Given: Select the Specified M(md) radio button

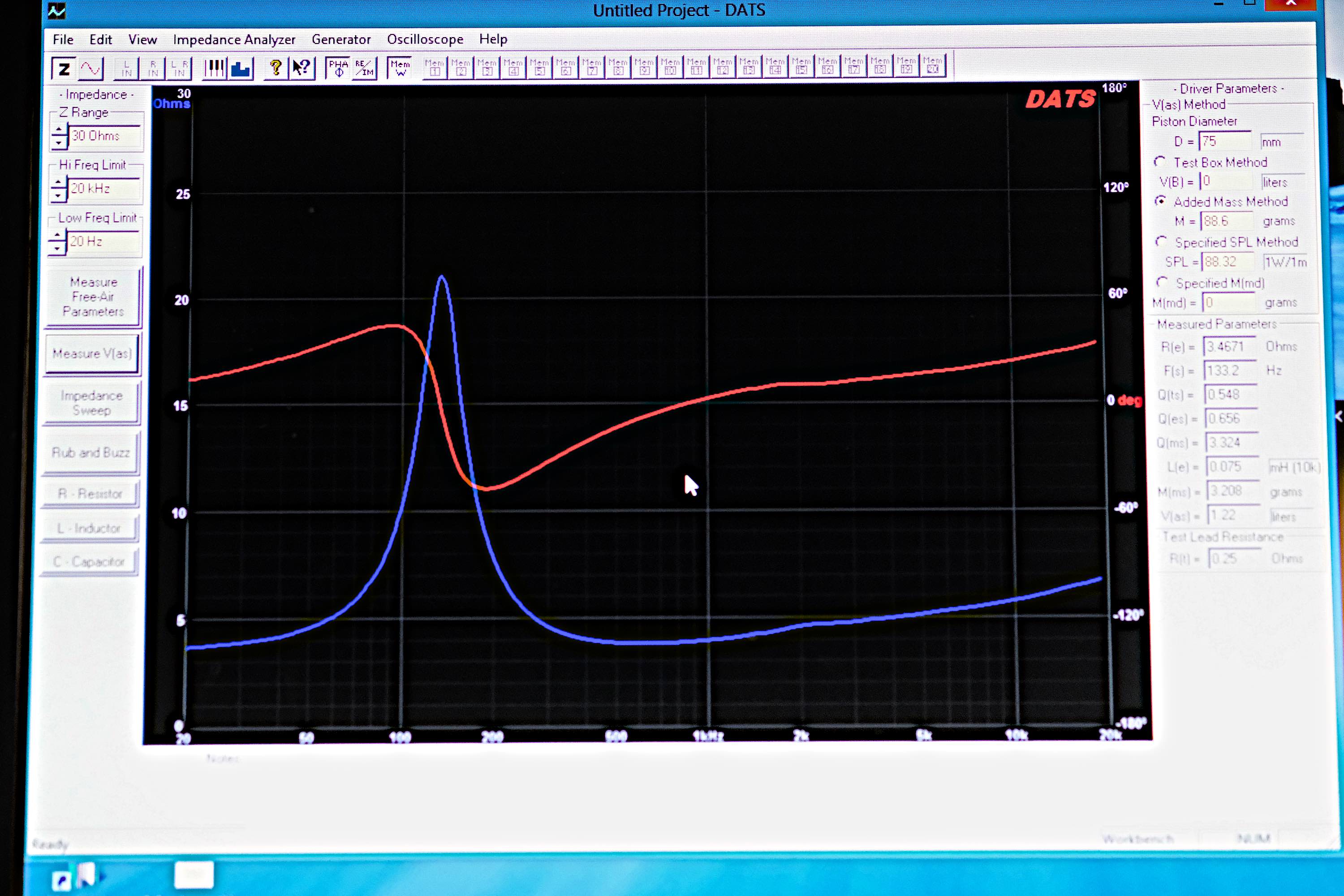Looking at the screenshot, I should [1162, 282].
